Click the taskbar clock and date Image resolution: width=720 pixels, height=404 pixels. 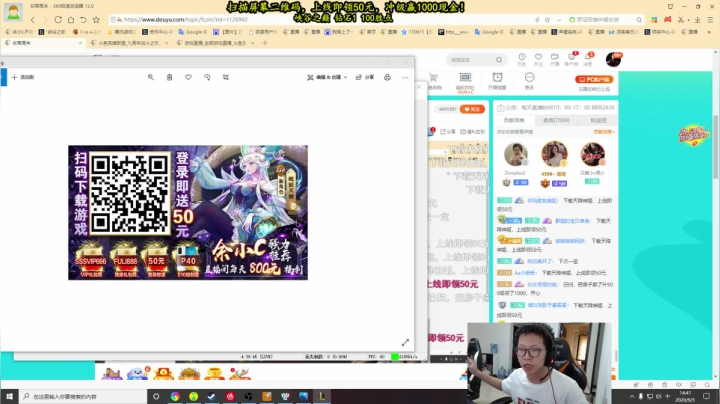tap(685, 396)
